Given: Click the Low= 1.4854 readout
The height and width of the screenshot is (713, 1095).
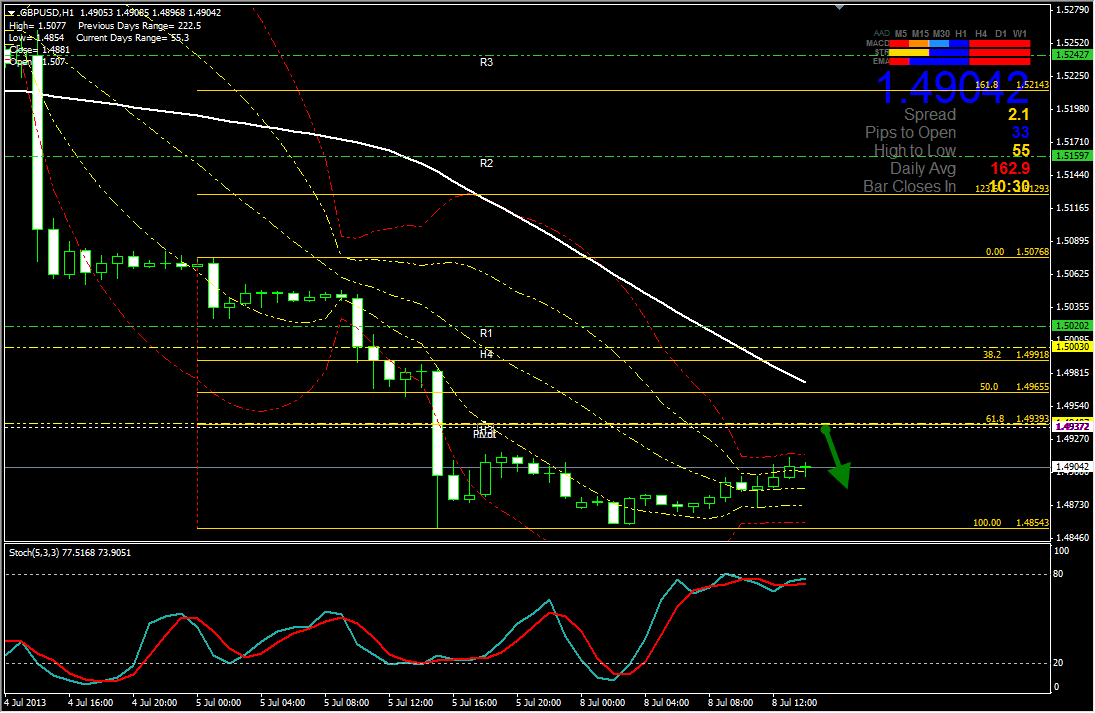Looking at the screenshot, I should (x=36, y=38).
